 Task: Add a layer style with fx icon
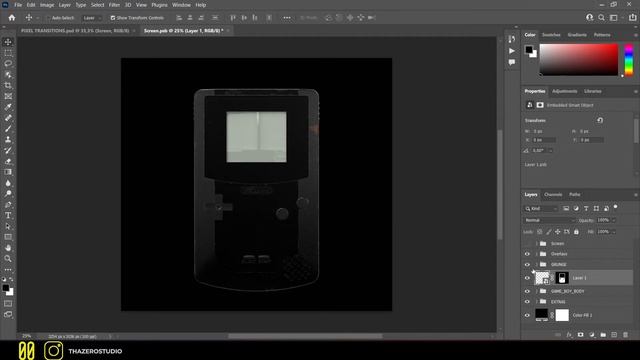(569, 335)
